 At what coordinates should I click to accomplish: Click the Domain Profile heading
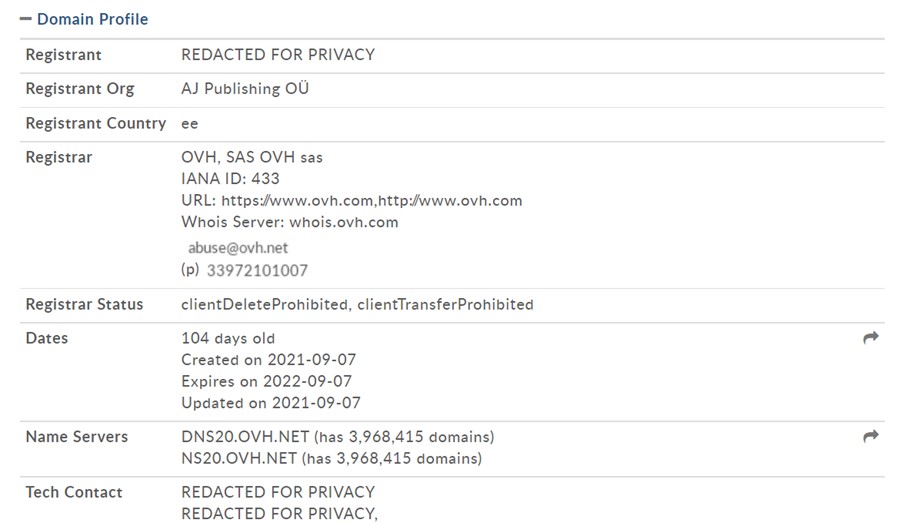pyautogui.click(x=92, y=19)
